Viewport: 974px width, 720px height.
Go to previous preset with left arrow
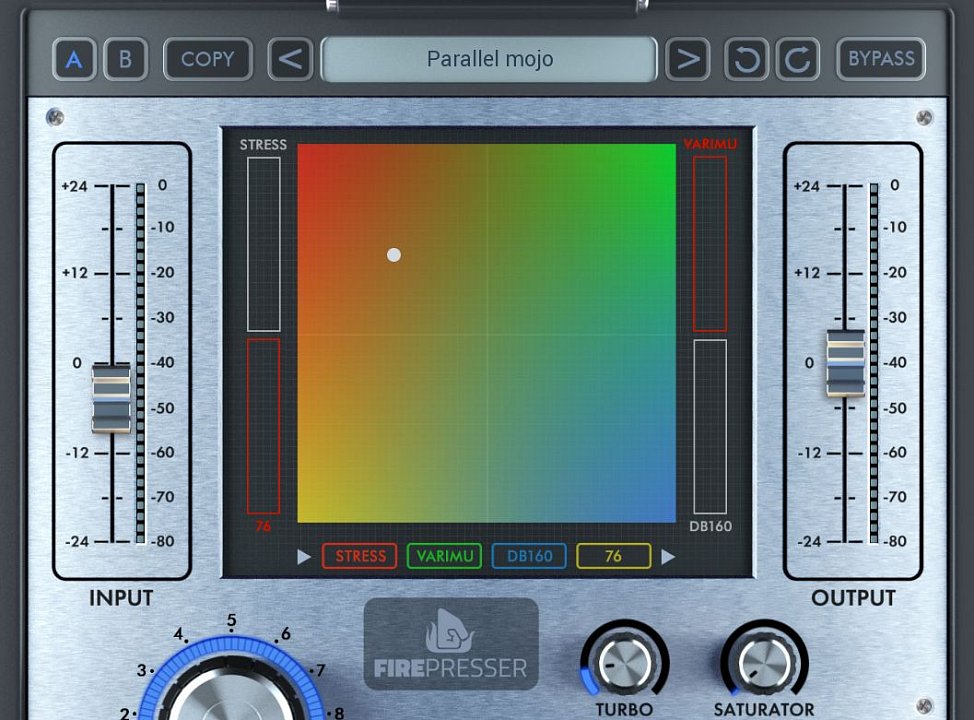[x=290, y=59]
